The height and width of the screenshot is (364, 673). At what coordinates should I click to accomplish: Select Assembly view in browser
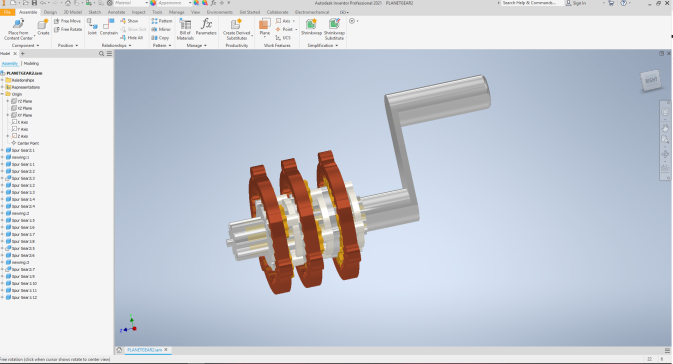click(10, 64)
